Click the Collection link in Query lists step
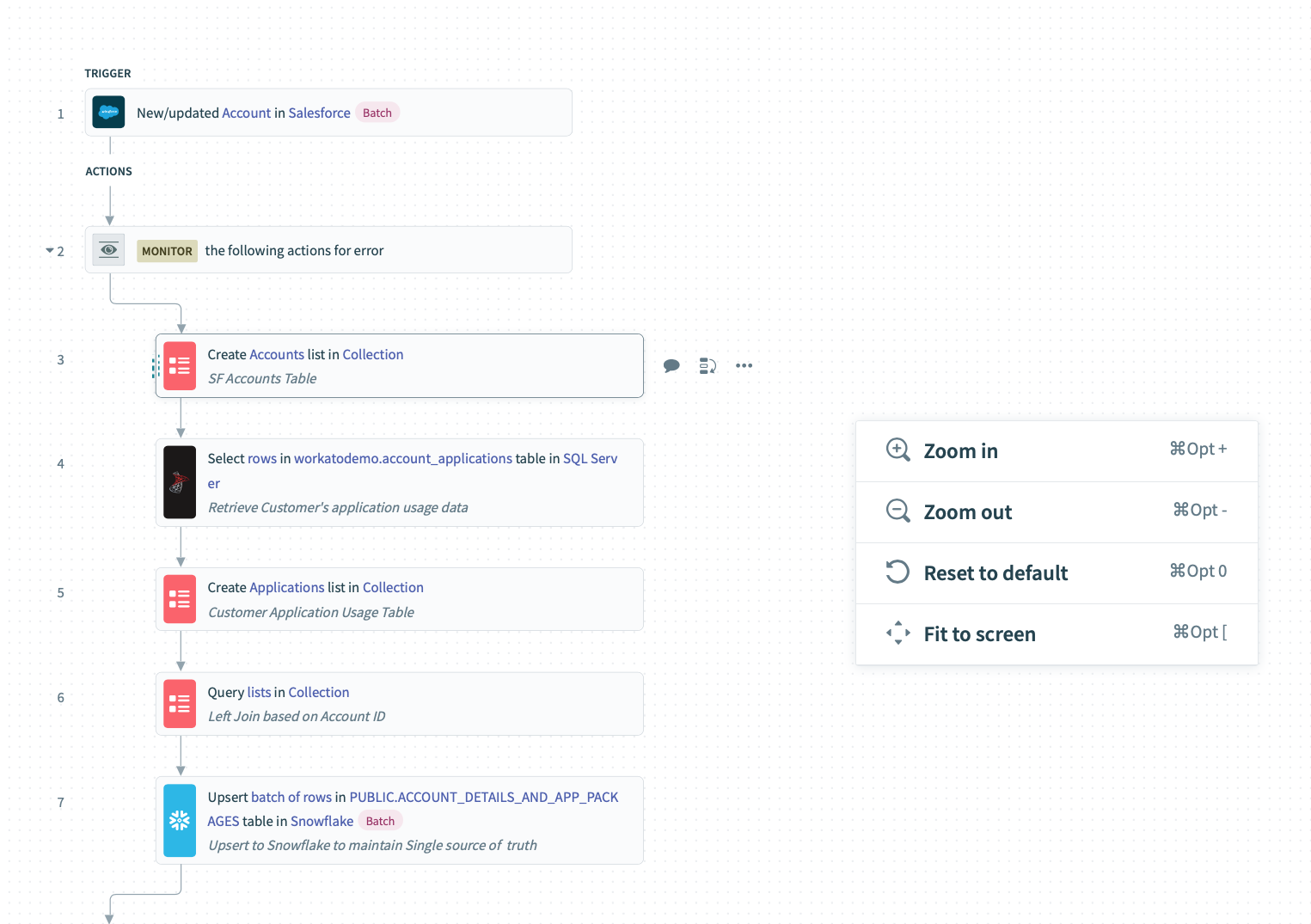Viewport: 1311px width, 924px height. [319, 692]
